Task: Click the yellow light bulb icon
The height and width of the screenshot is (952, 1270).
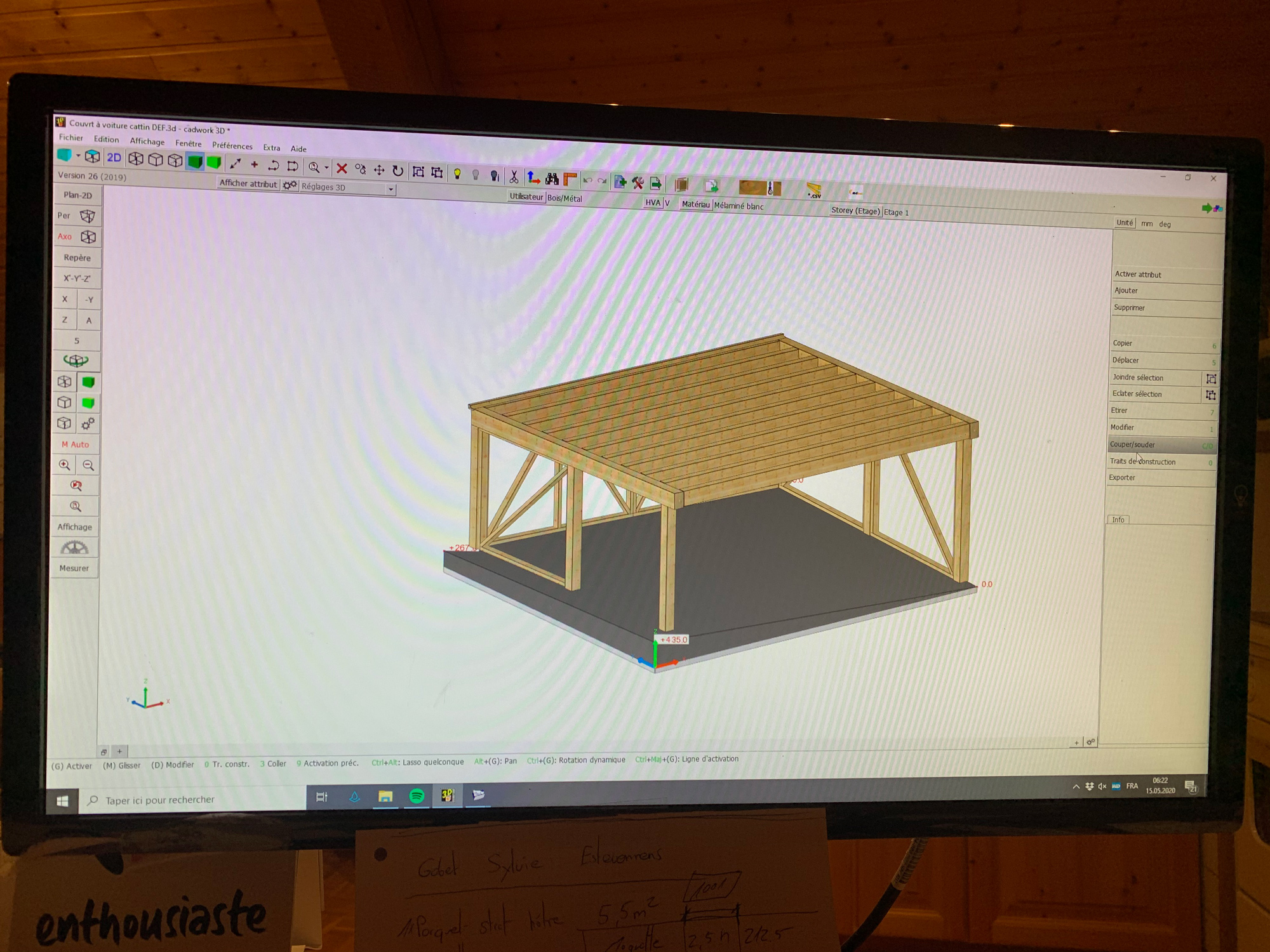Action: coord(457,173)
